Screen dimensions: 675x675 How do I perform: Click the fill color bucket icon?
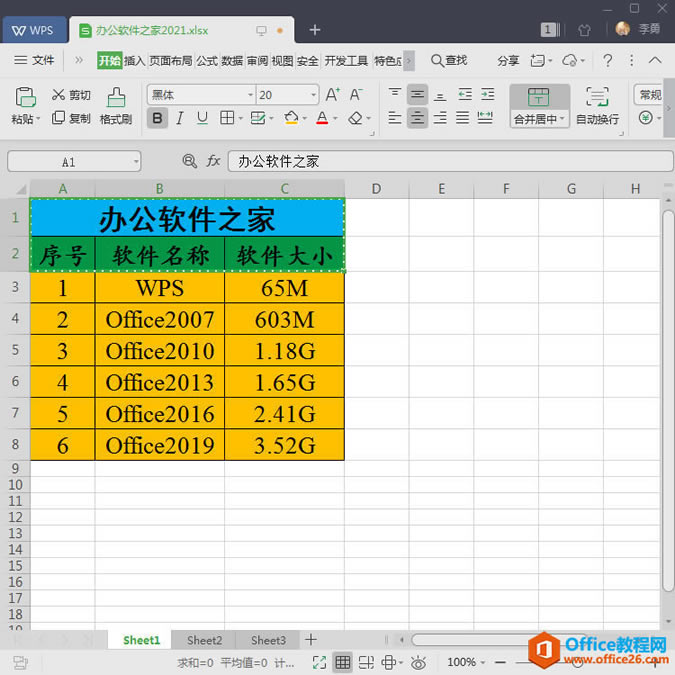[291, 118]
